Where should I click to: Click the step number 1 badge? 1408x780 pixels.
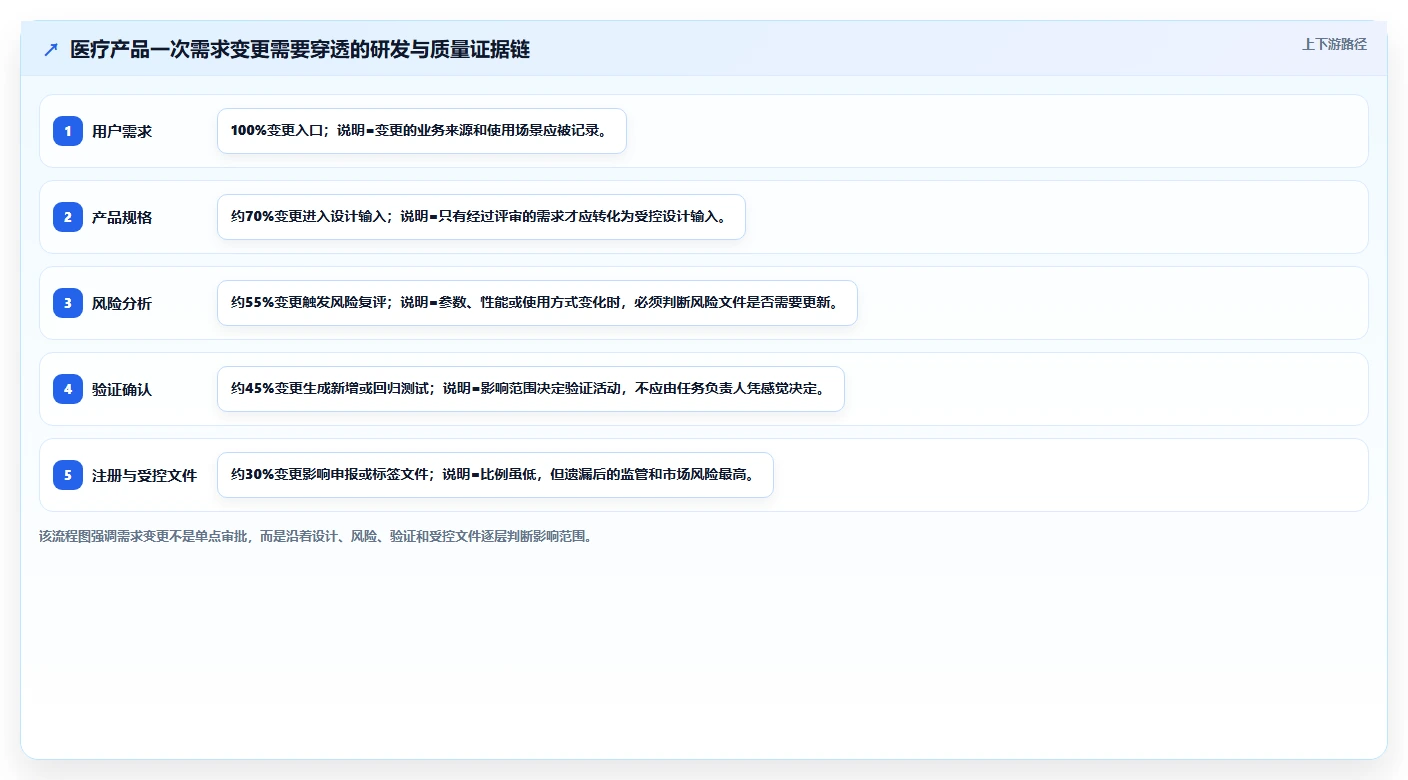(68, 131)
